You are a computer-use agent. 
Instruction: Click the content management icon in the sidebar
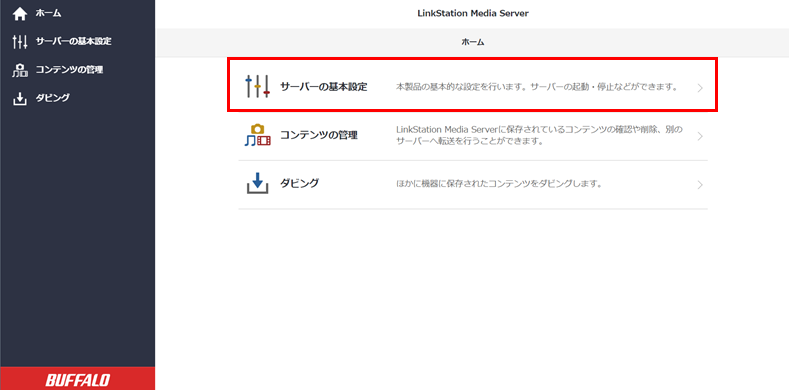[x=20, y=70]
